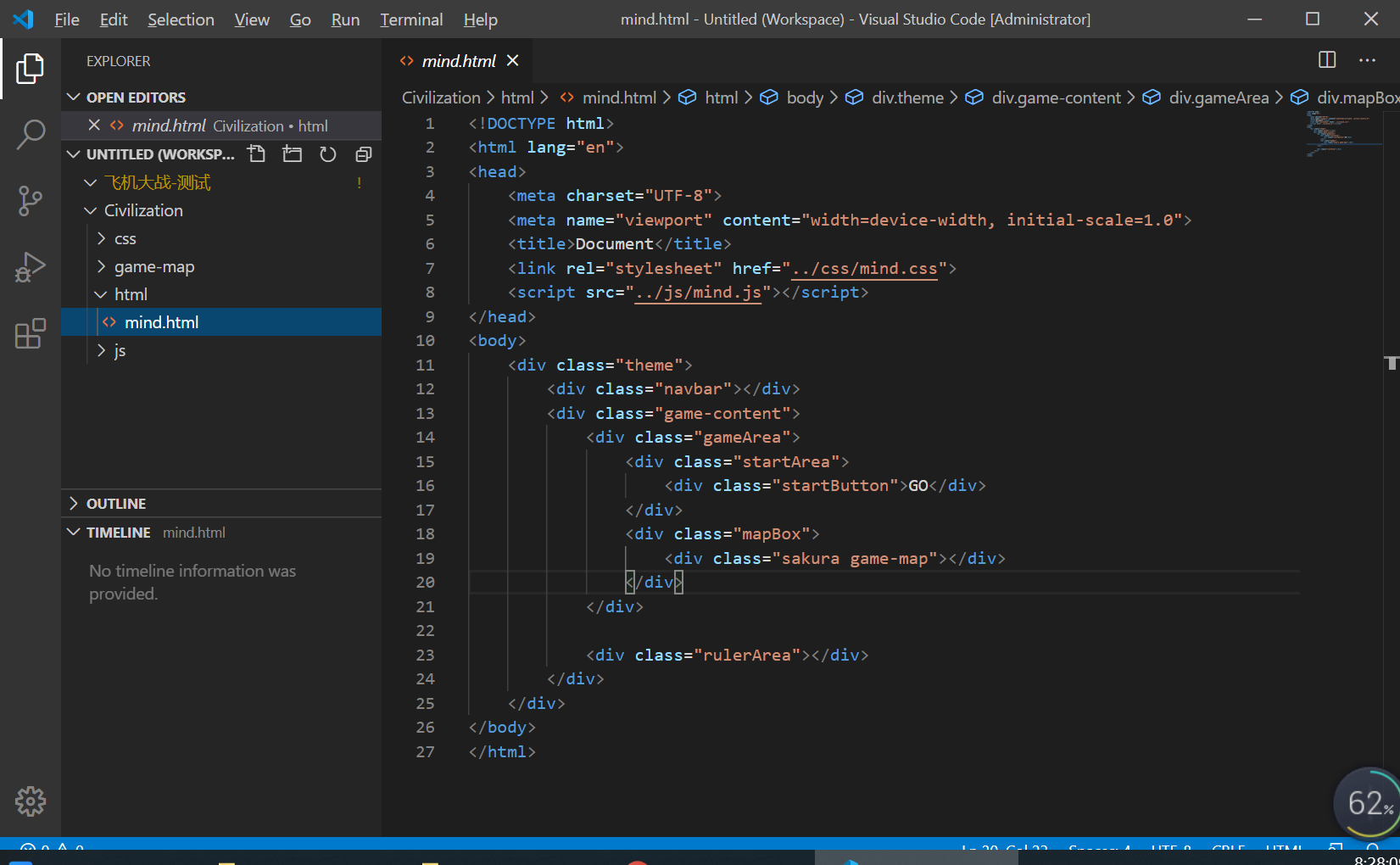
Task: Click the html folder breadcrumb after Civilization
Action: coord(517,98)
